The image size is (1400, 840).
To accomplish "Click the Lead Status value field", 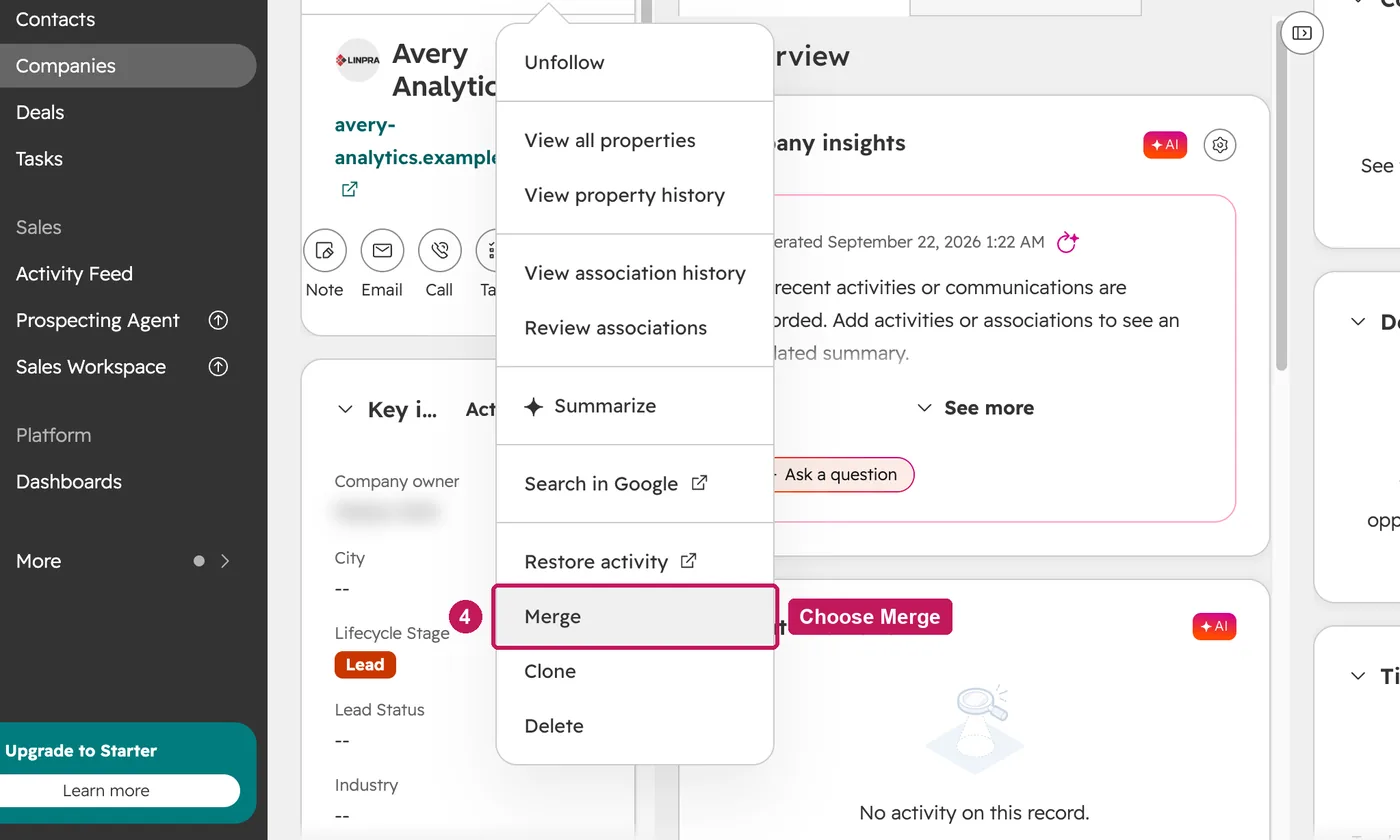I will [342, 741].
